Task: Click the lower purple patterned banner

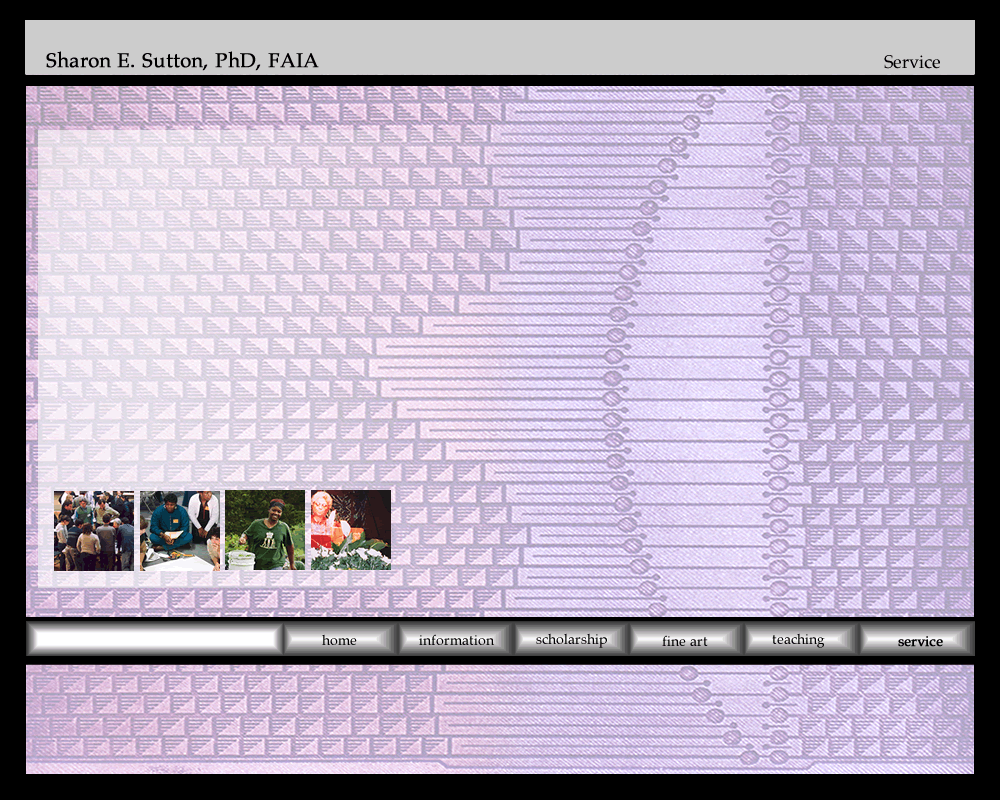Action: coord(500,720)
